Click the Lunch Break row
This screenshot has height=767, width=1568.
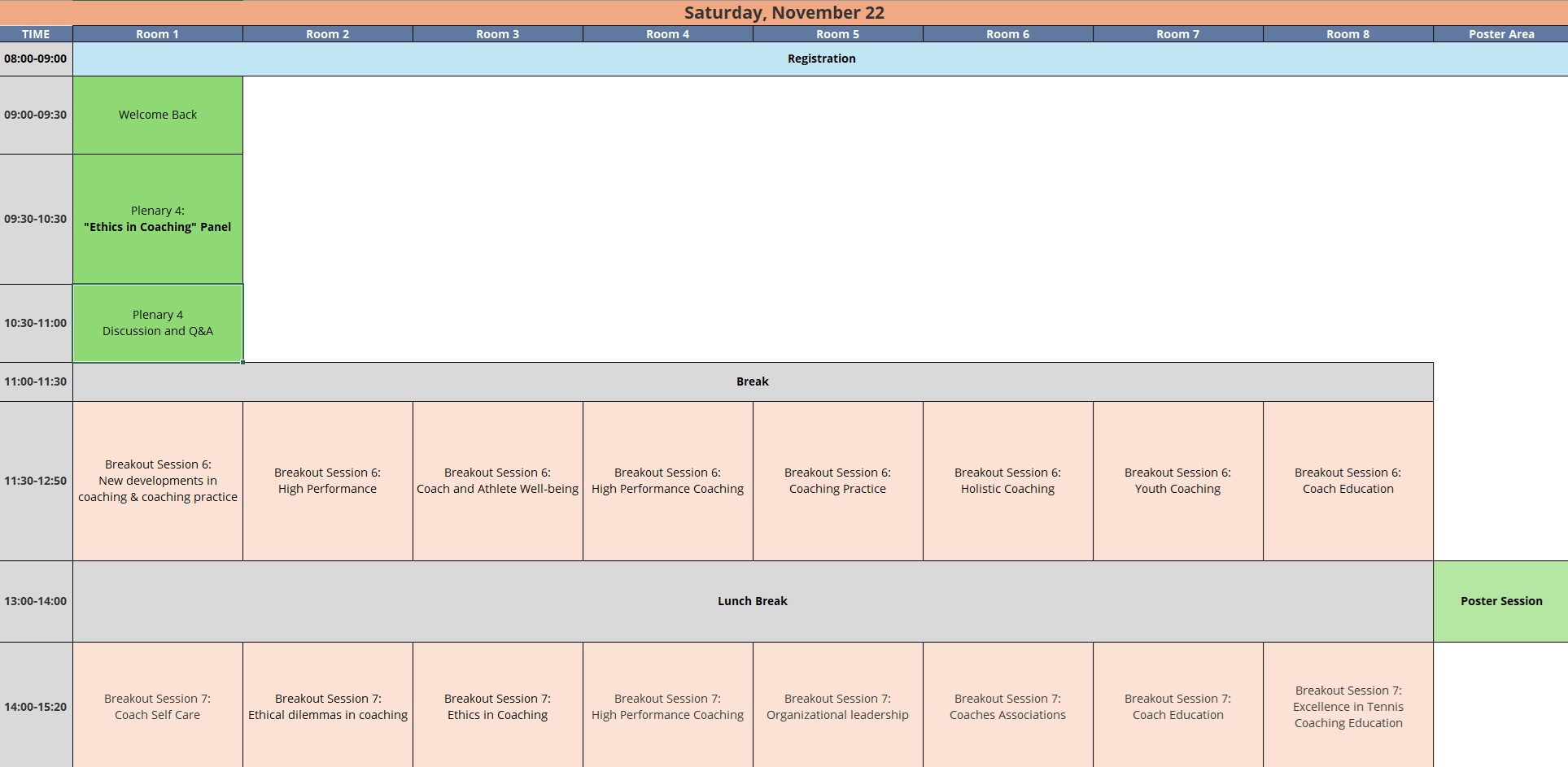point(752,601)
